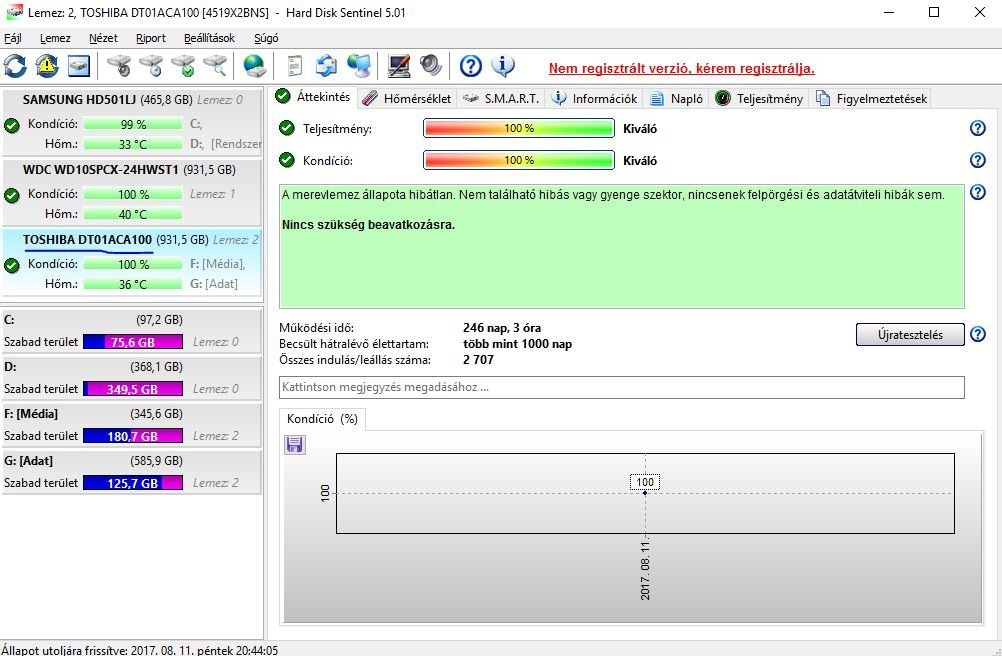The image size is (1002, 656).
Task: Click help icon beside Teljesítmény bar
Action: click(x=978, y=128)
